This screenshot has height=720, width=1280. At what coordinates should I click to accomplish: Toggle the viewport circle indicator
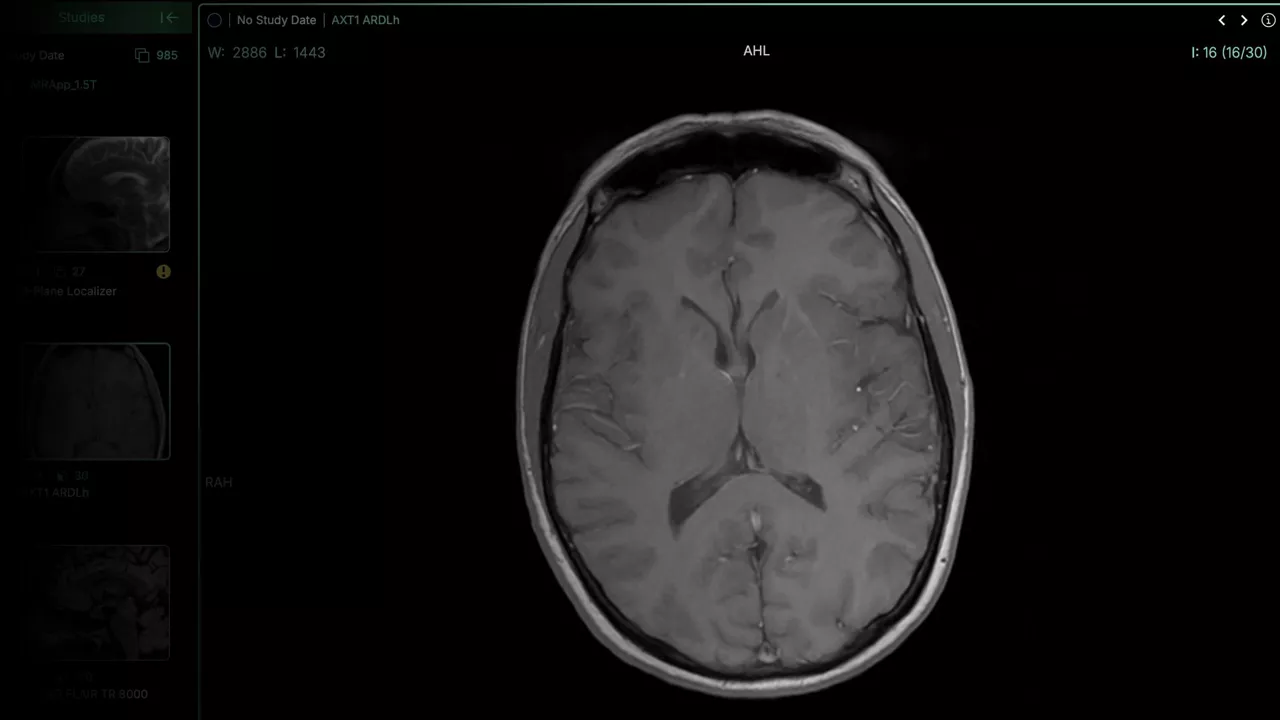click(214, 20)
